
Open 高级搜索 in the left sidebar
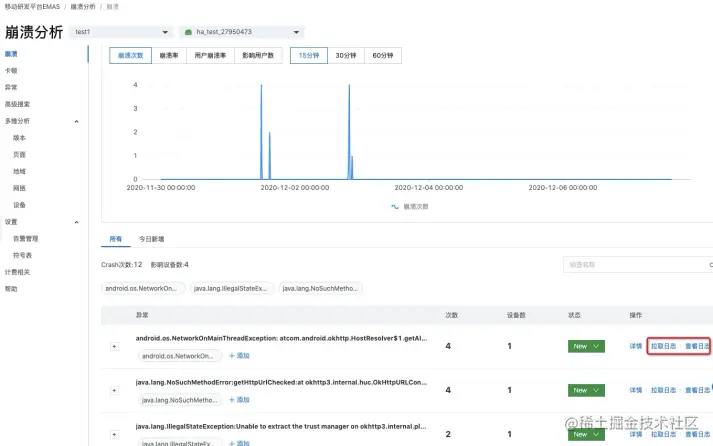coord(17,104)
